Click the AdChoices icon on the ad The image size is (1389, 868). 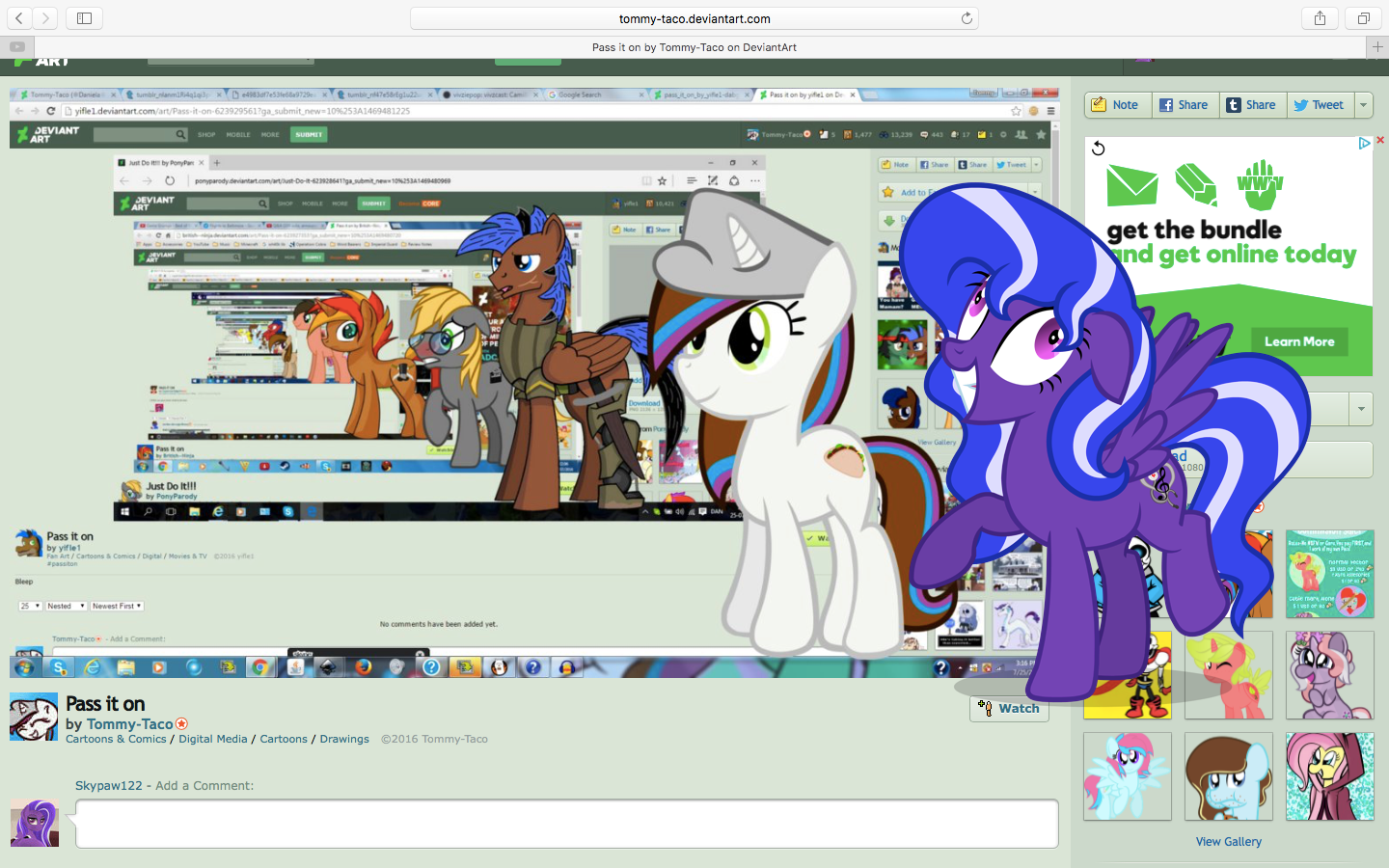tap(1364, 144)
